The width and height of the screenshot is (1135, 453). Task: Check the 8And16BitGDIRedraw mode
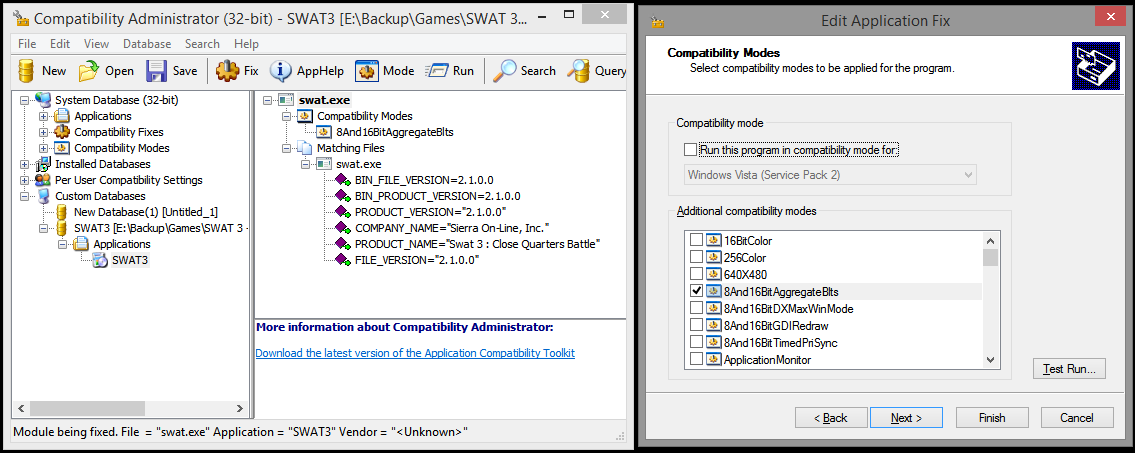696,326
